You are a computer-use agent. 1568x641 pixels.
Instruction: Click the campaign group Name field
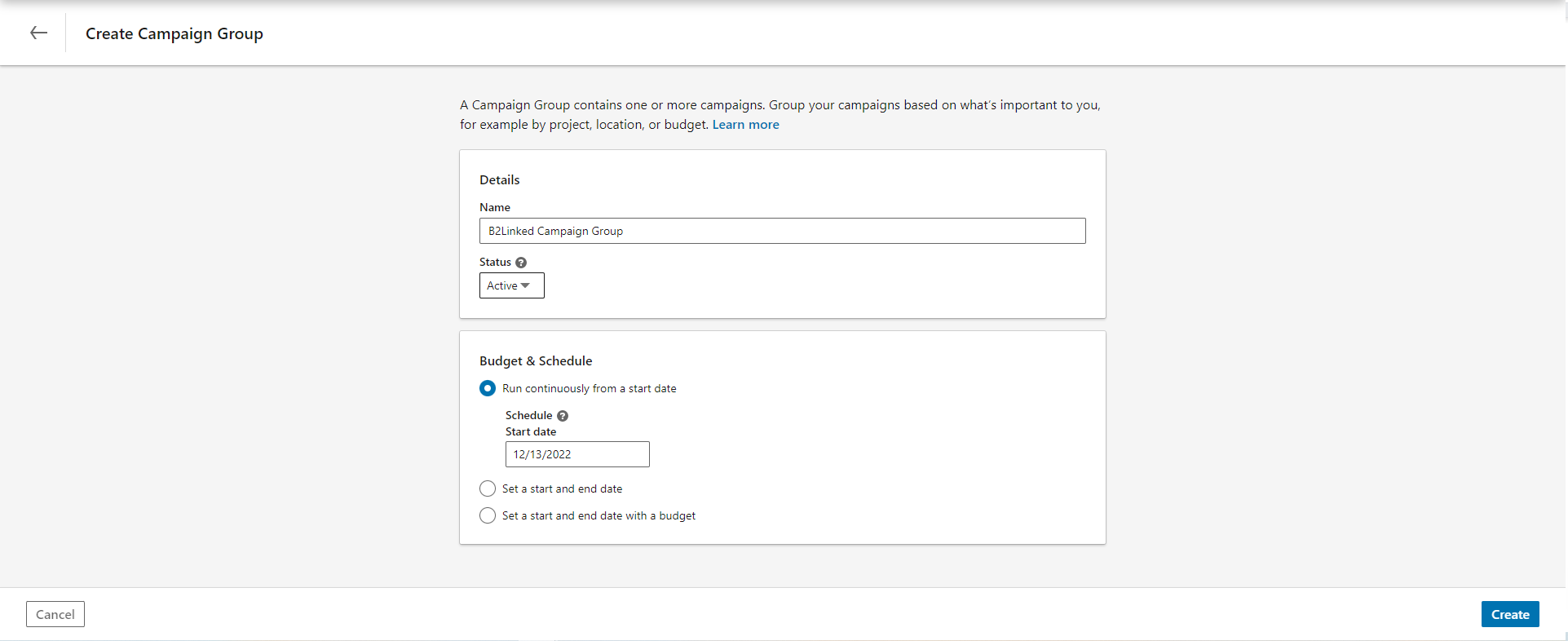tap(783, 231)
